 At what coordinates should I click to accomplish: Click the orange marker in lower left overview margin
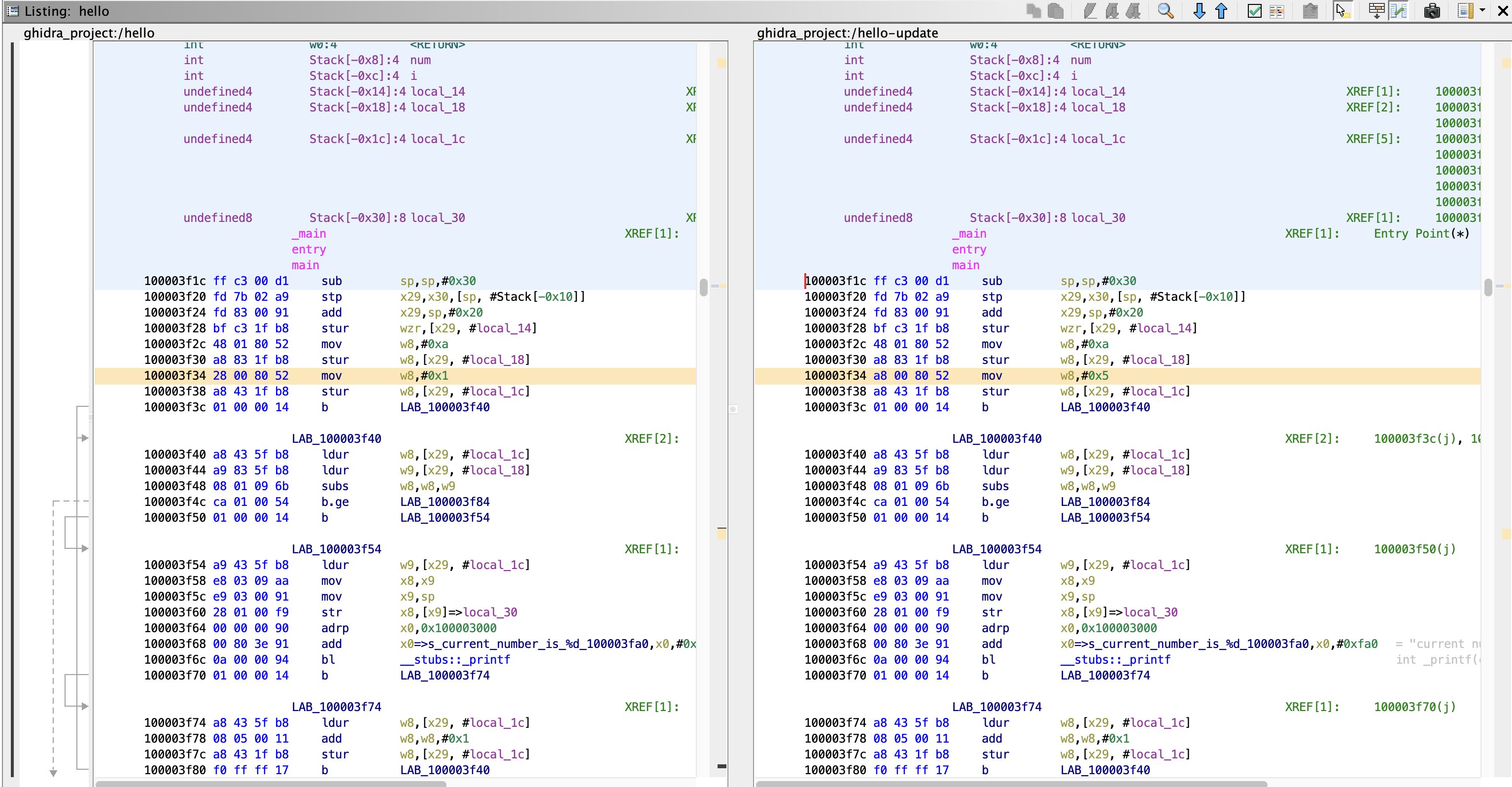click(722, 533)
